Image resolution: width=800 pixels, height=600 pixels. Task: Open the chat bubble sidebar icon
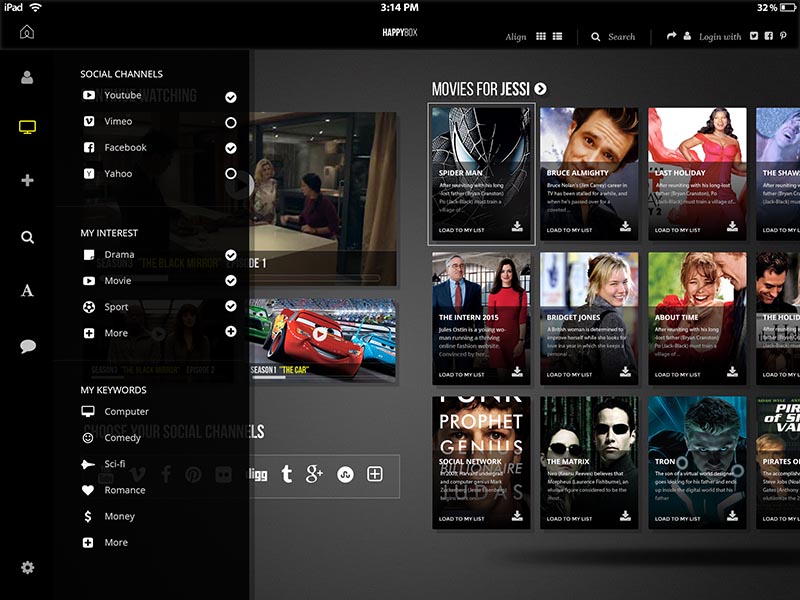point(27,346)
